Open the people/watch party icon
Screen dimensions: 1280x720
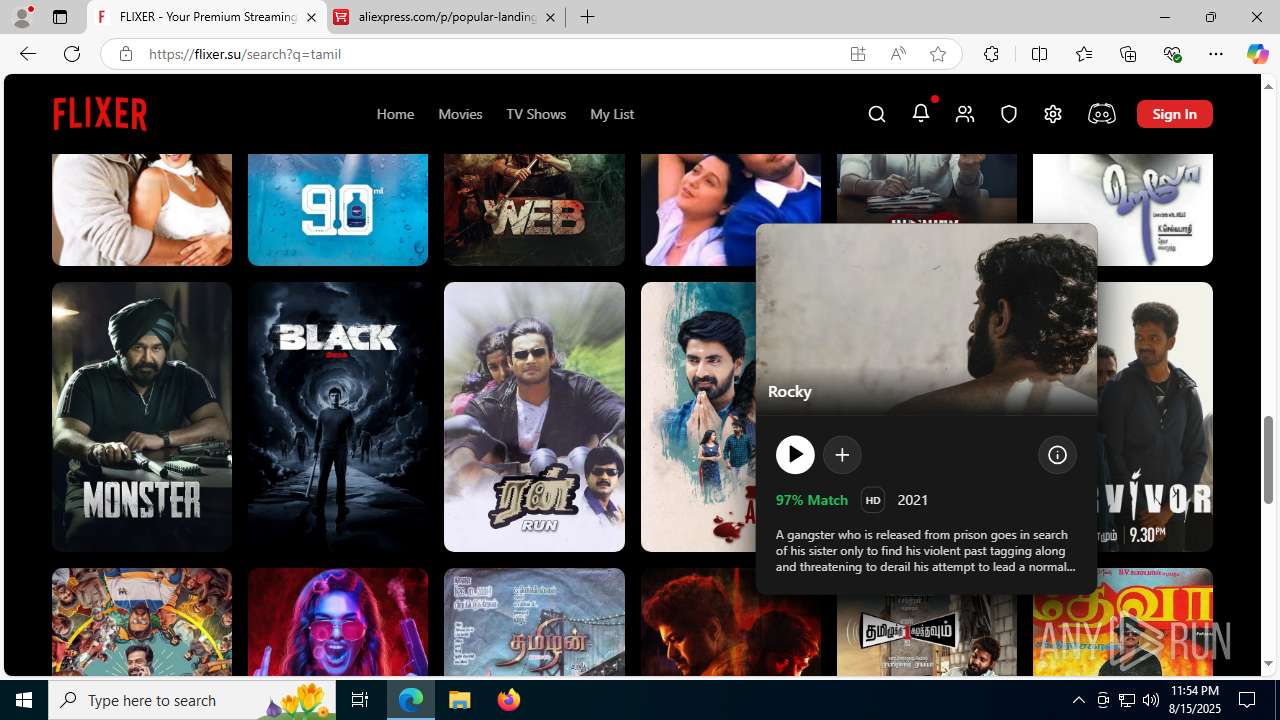pyautogui.click(x=965, y=114)
